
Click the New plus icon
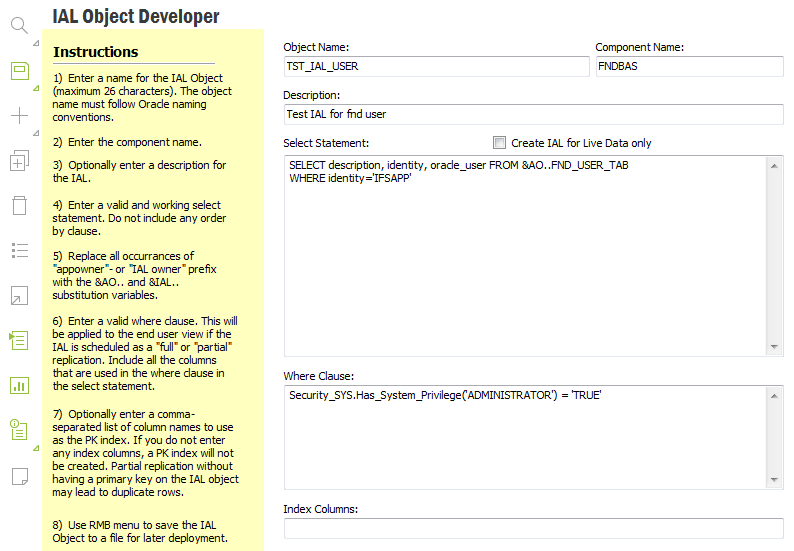point(19,115)
